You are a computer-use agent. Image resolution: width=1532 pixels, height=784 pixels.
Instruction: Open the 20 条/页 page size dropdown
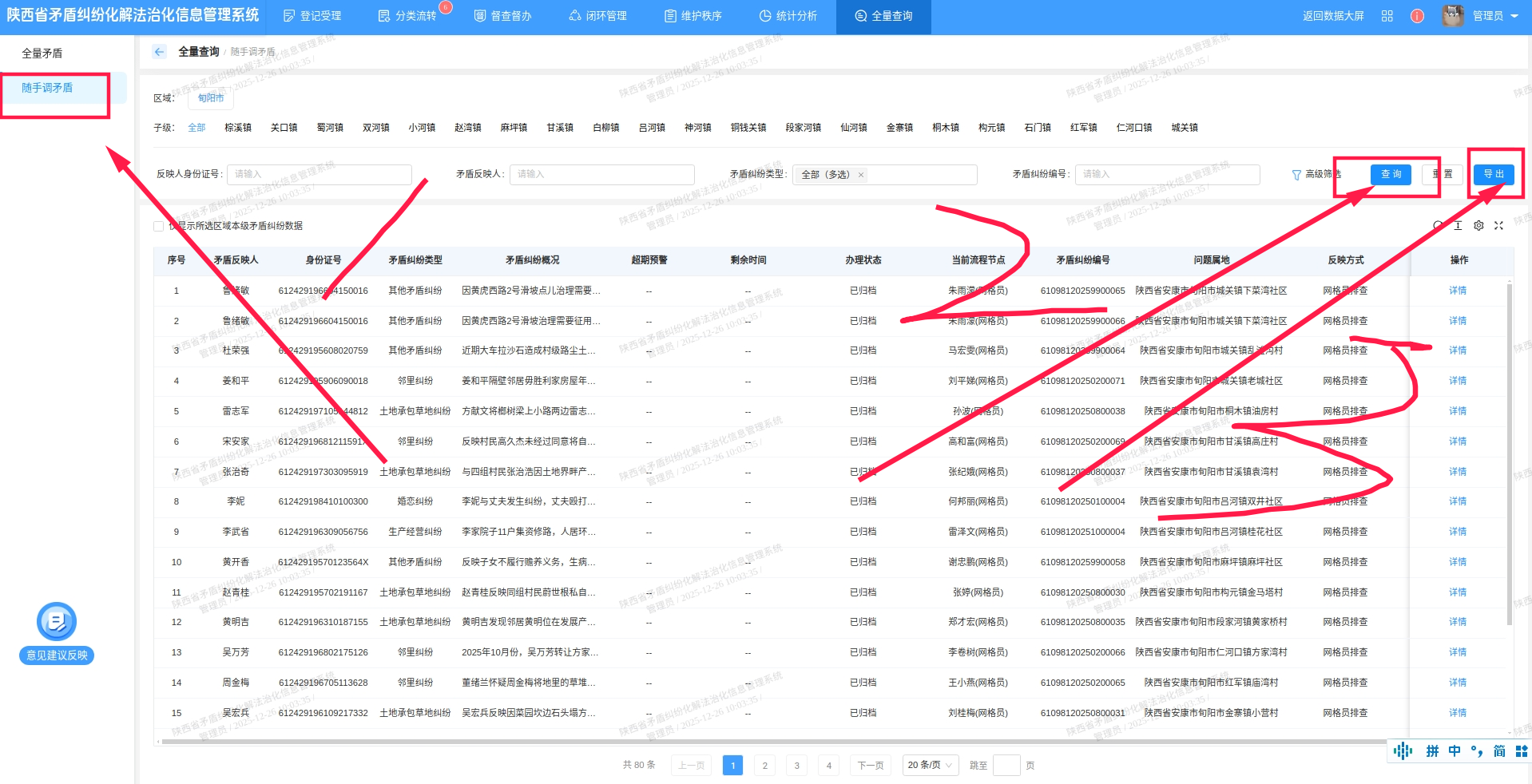click(x=930, y=765)
